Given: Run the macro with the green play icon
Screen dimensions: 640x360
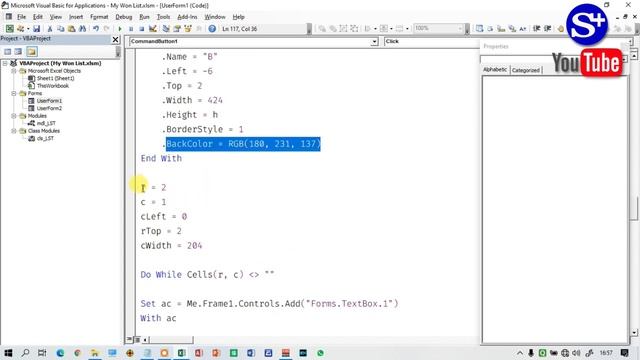Looking at the screenshot, I should pyautogui.click(x=120, y=29).
